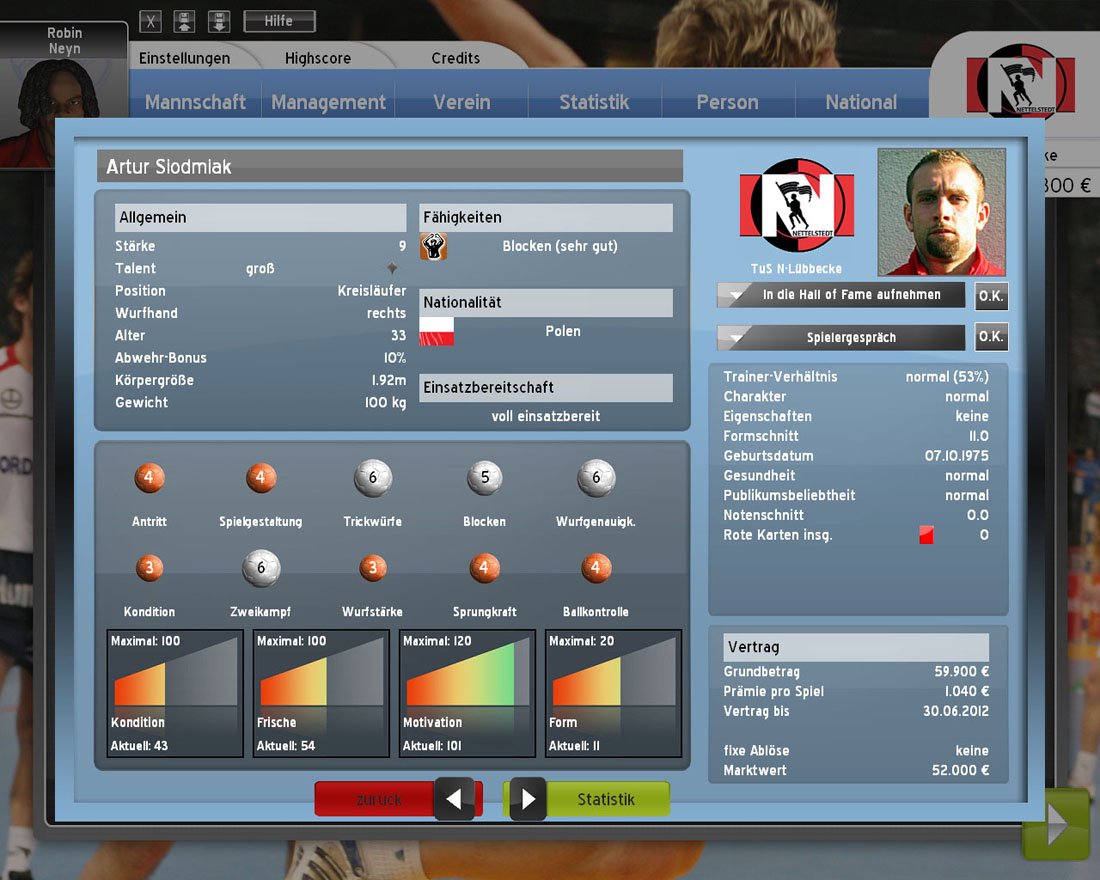Click the TuS N-Lübbecke club logo in player panel
The width and height of the screenshot is (1100, 880).
pos(796,207)
